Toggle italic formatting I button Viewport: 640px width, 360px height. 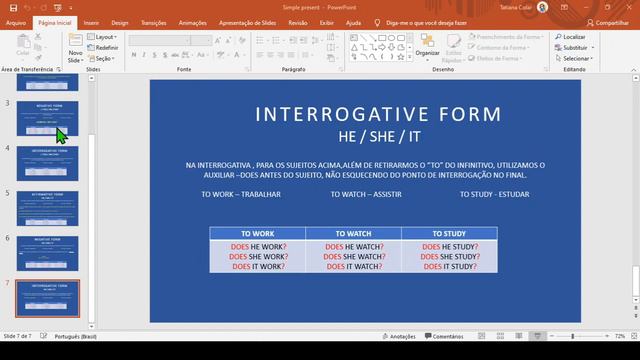pyautogui.click(x=144, y=55)
